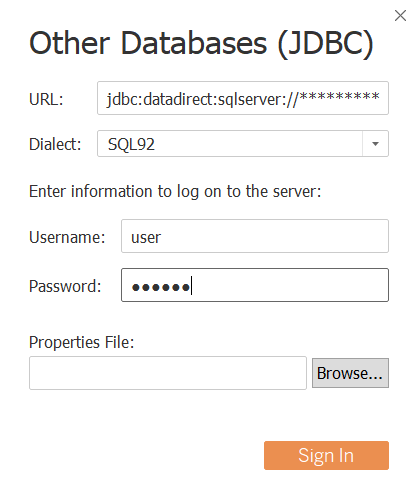Viewport: 419px width, 491px height.
Task: Click into the Username text box
Action: (x=255, y=236)
